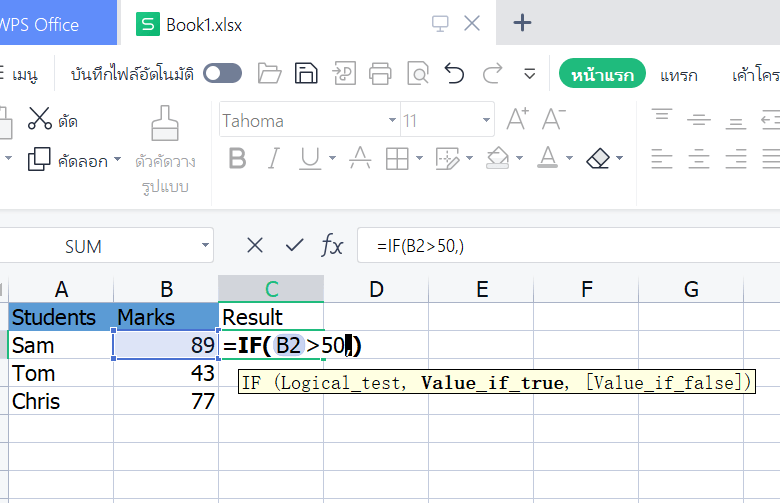This screenshot has height=503, width=780.
Task: Click the monitor icon on Book1 tab
Action: tap(440, 23)
